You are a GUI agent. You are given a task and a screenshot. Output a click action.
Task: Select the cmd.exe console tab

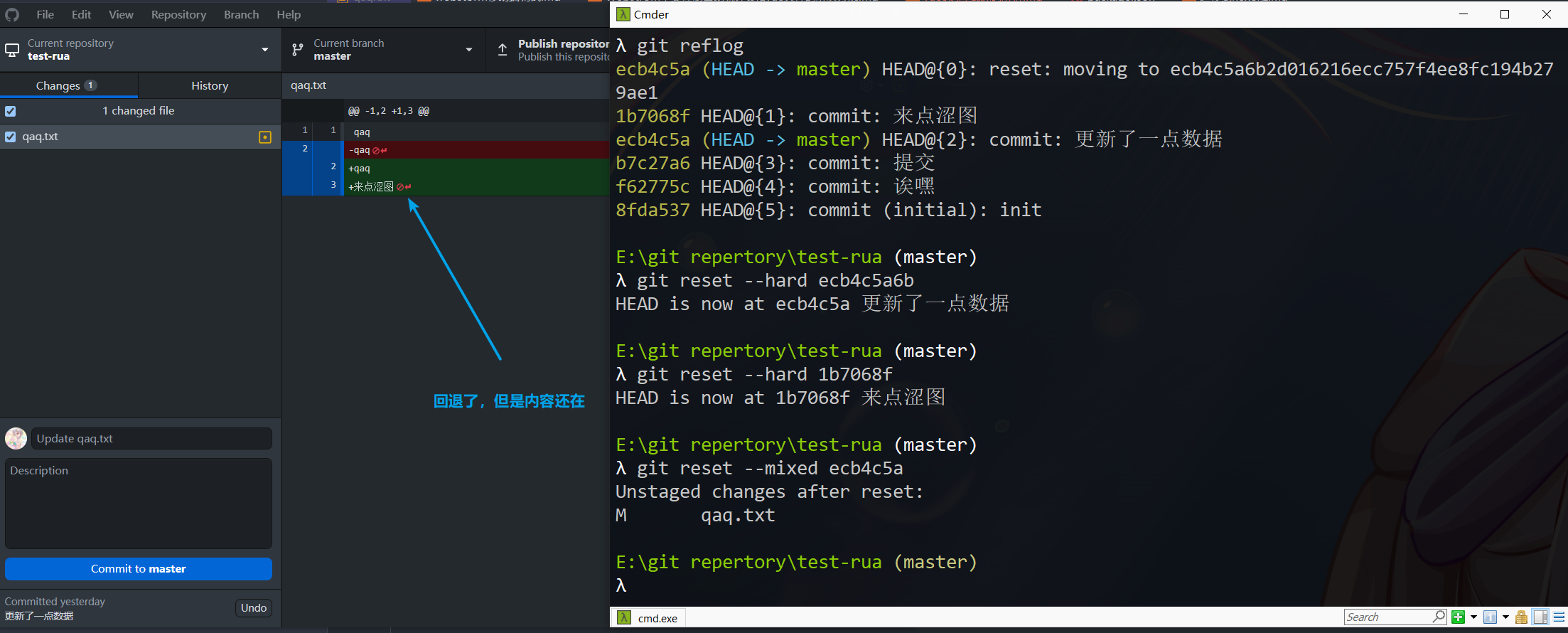pyautogui.click(x=648, y=618)
